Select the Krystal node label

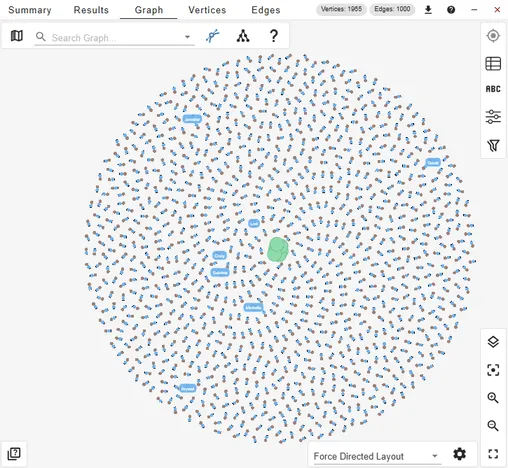(x=188, y=389)
